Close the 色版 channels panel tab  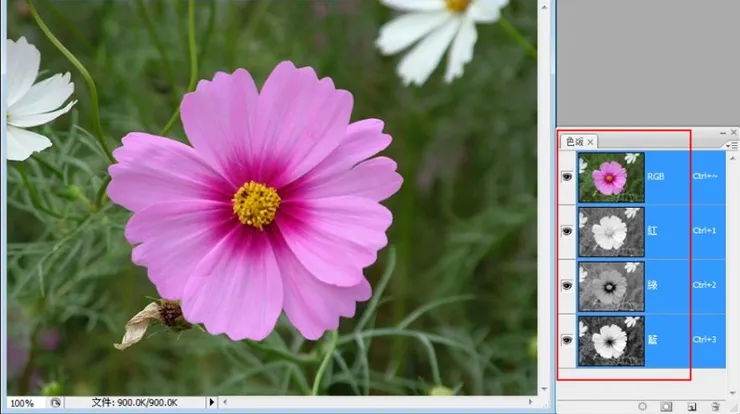pos(591,142)
